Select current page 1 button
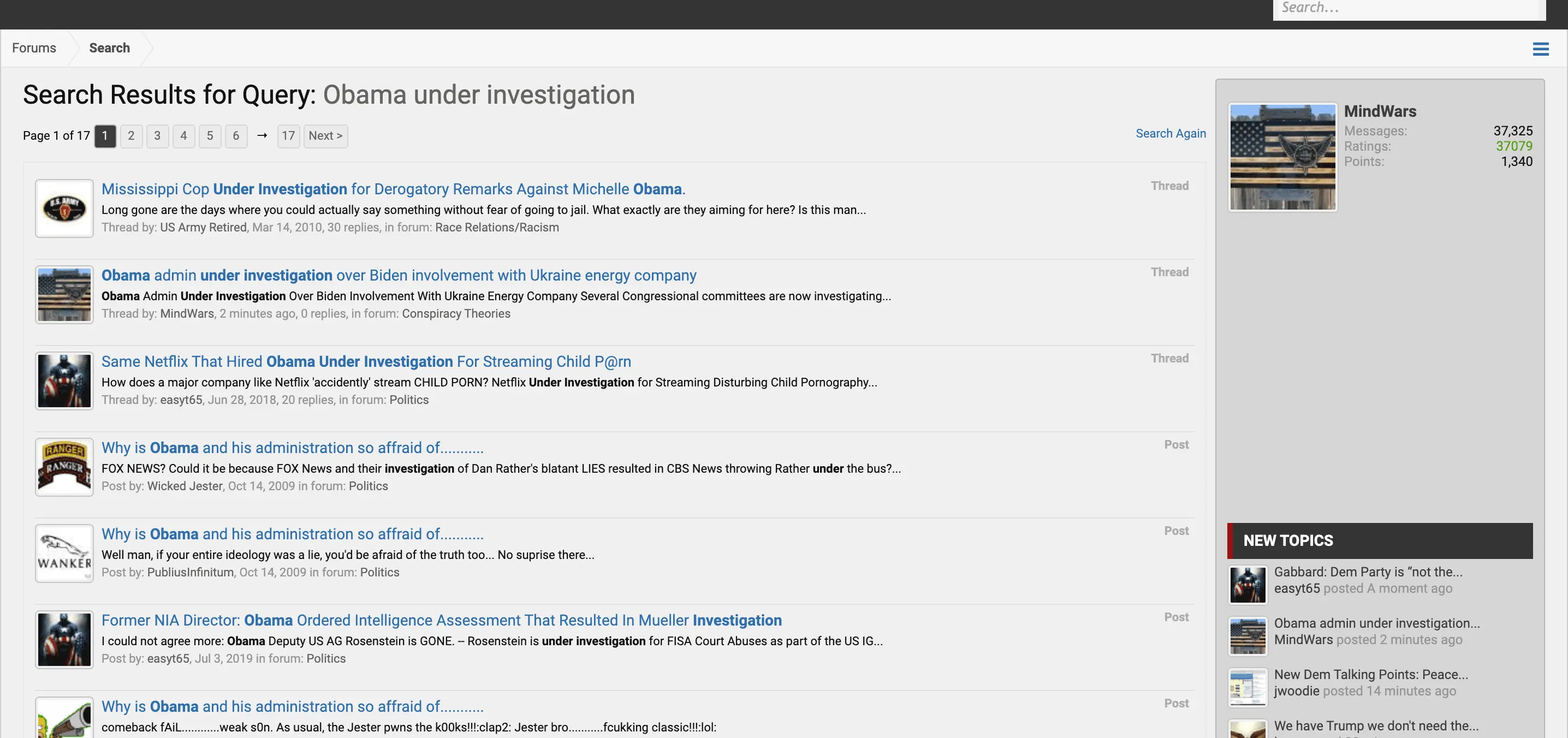 105,136
